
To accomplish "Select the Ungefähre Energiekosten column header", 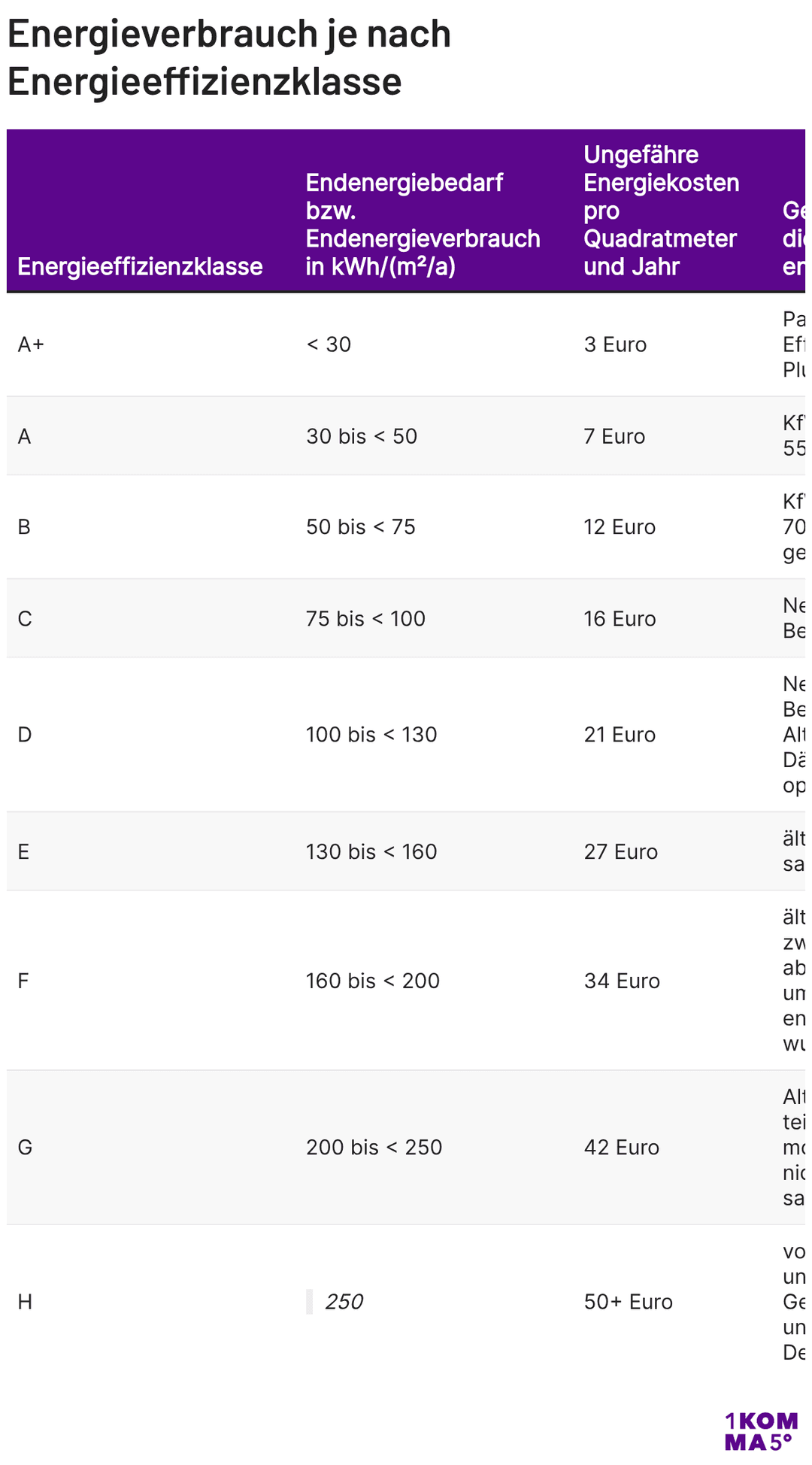I will (662, 211).
